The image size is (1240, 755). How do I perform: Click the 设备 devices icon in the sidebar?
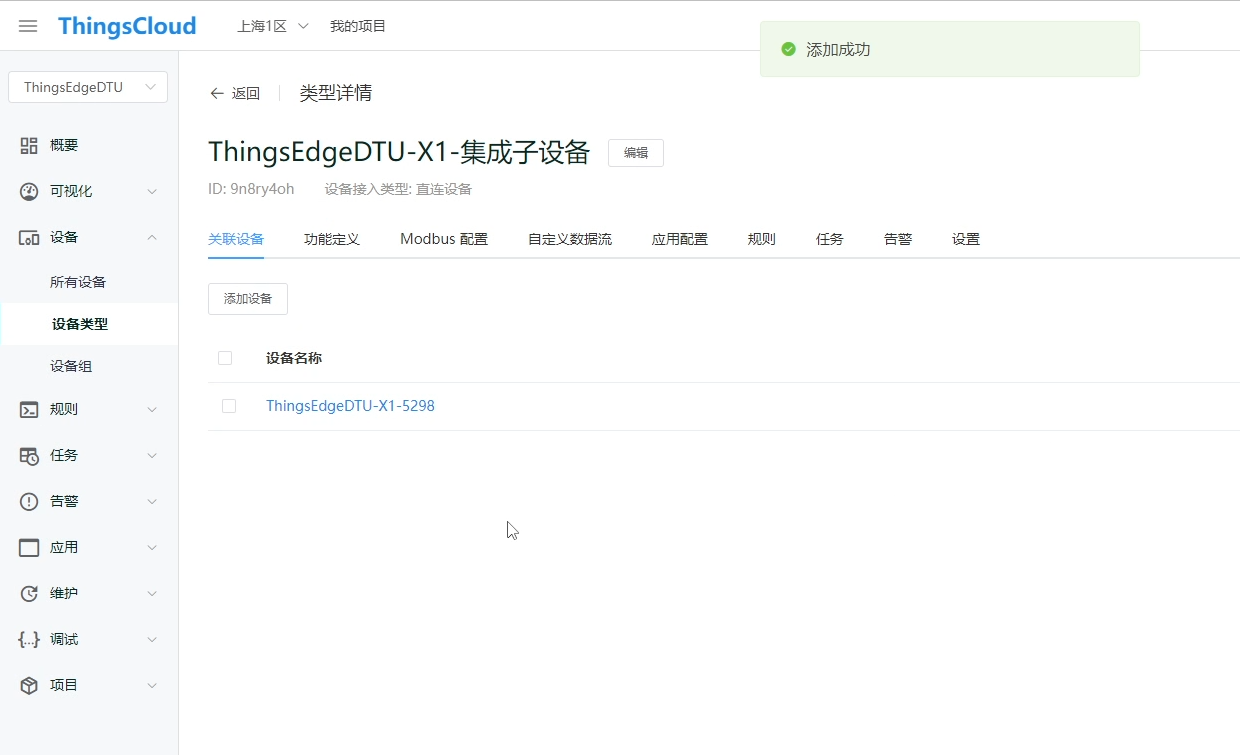29,237
